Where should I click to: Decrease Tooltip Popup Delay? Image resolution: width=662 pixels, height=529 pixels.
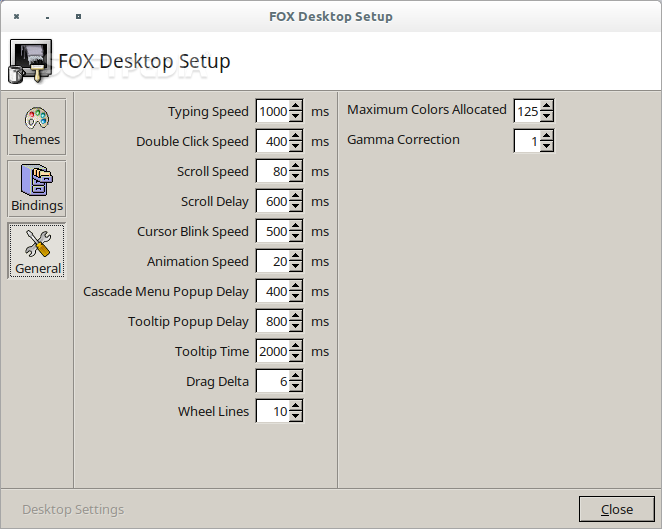coord(296,326)
